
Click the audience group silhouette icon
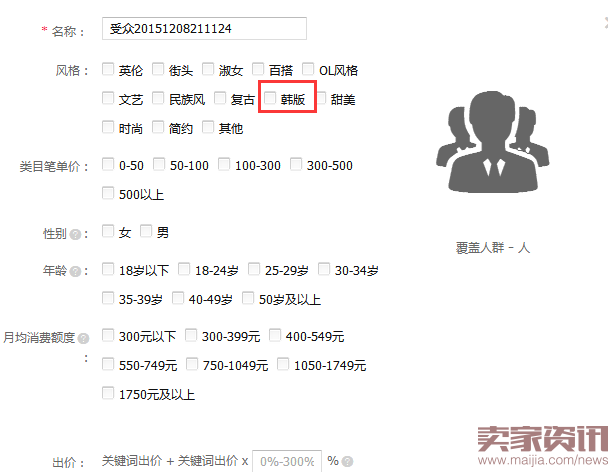492,142
